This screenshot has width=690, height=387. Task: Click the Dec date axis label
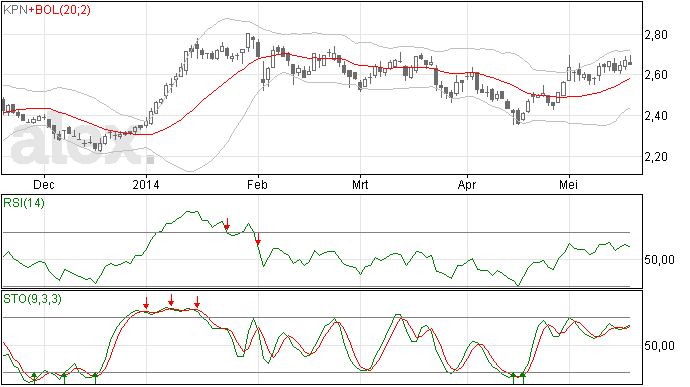pyautogui.click(x=44, y=184)
